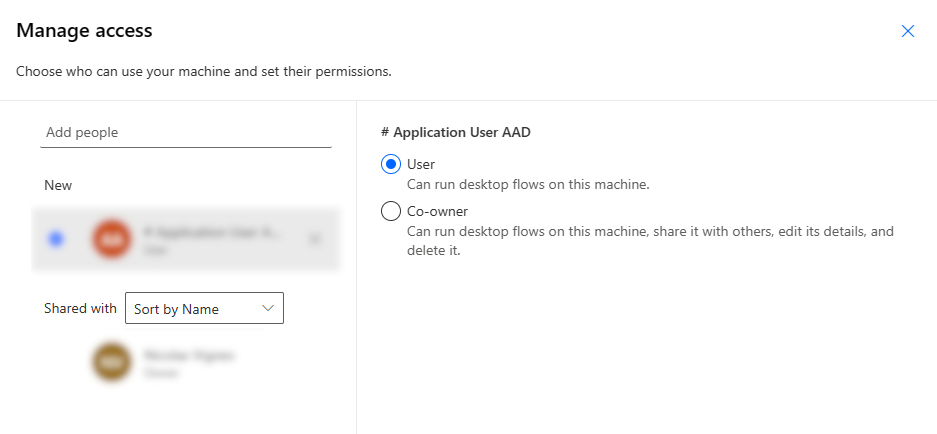Click the "# Application User AAD" heading
Image resolution: width=937 pixels, height=434 pixels.
point(455,132)
